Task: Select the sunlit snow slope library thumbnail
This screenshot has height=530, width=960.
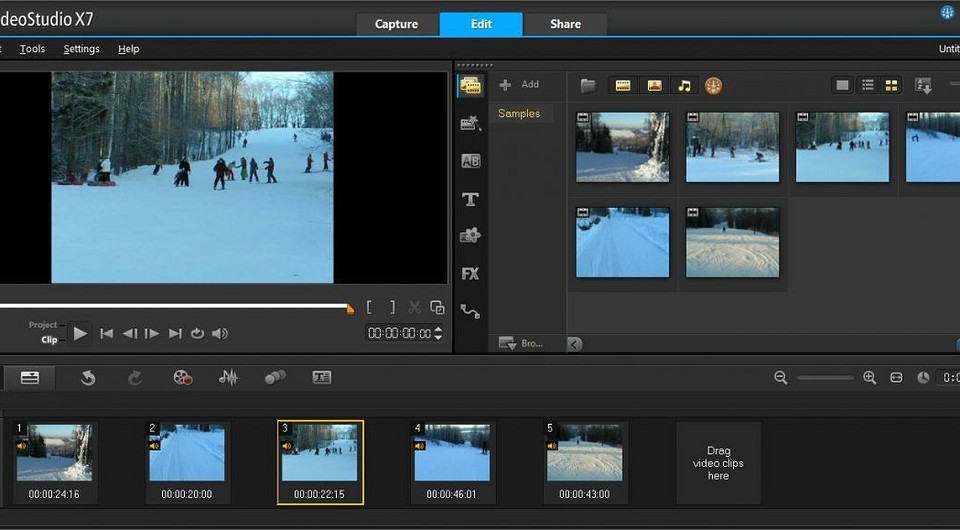Action: coord(732,242)
